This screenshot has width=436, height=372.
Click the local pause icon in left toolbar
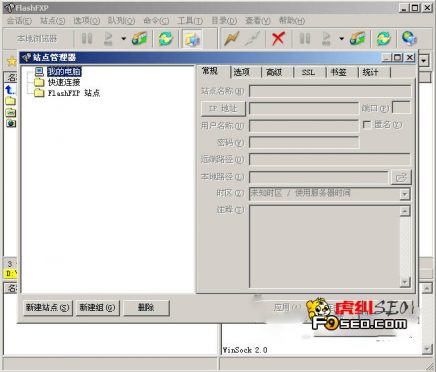[87, 38]
